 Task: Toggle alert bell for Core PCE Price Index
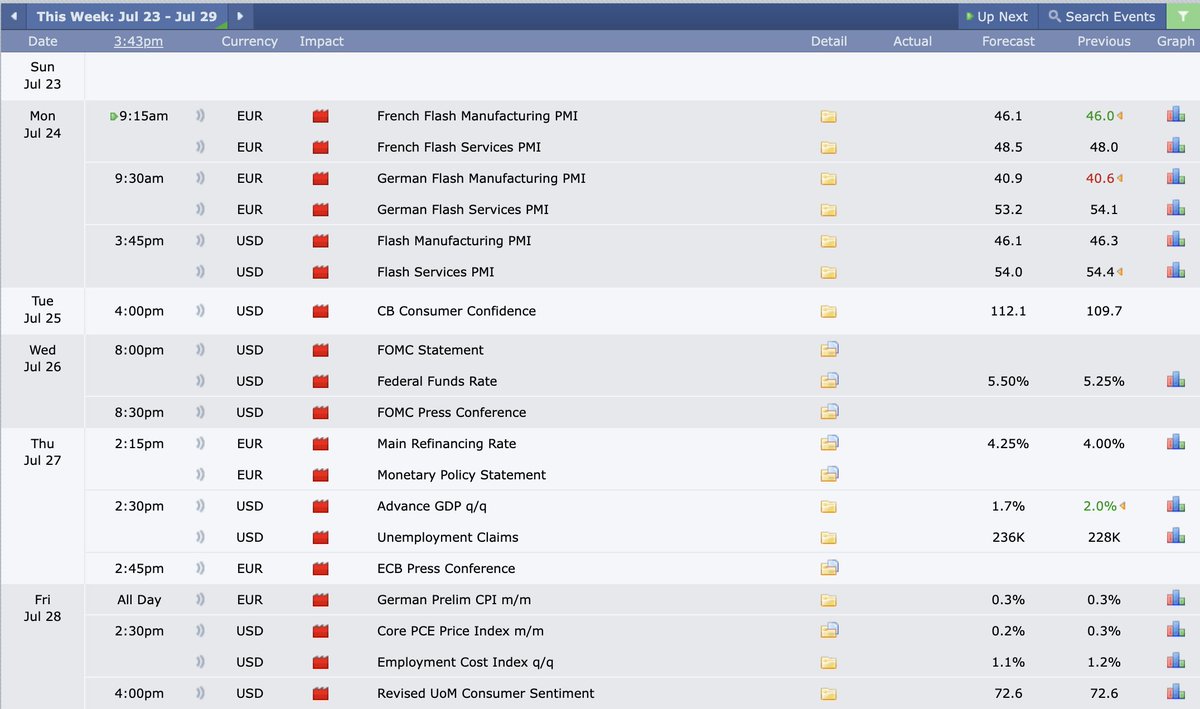point(200,631)
